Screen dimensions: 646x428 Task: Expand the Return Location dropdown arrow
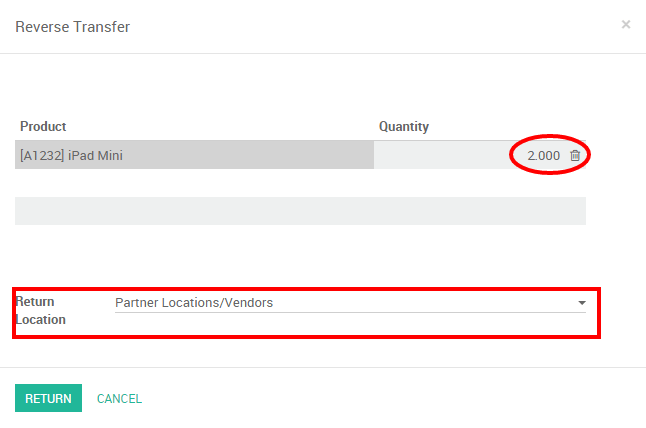[x=581, y=303]
